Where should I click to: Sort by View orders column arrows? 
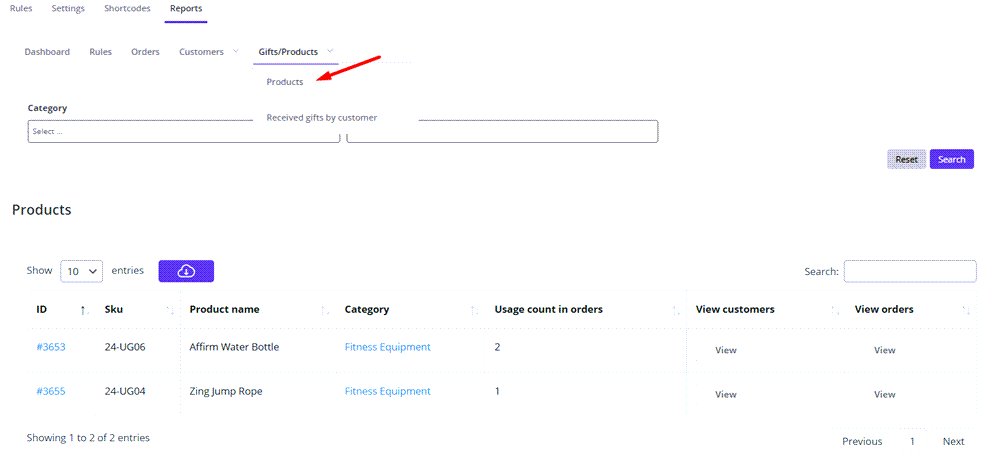966,310
